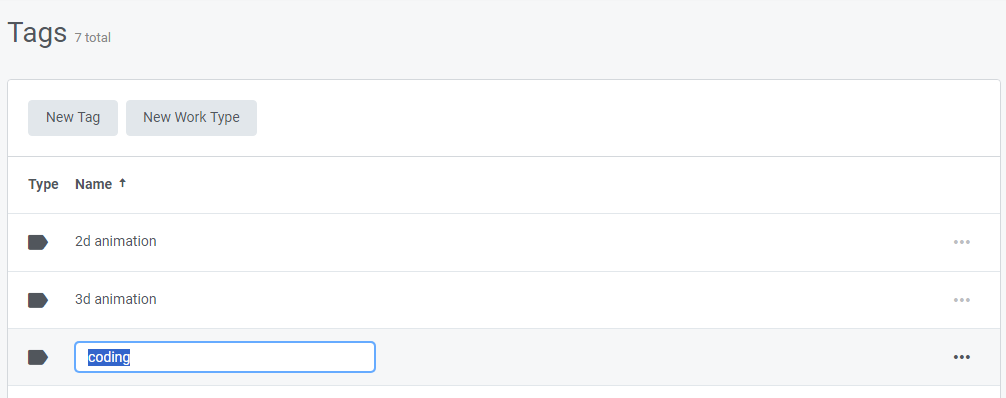
Task: Open more options for 3d animation
Action: click(961, 300)
